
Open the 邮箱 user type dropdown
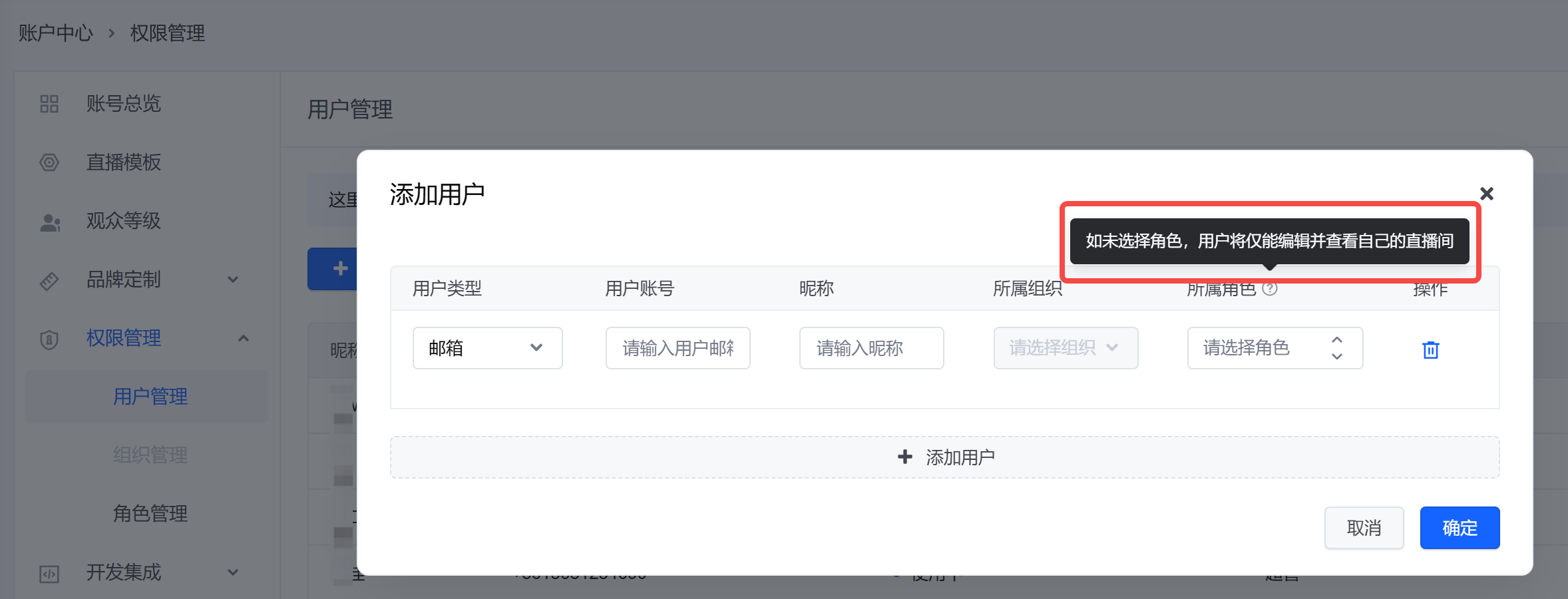point(488,348)
